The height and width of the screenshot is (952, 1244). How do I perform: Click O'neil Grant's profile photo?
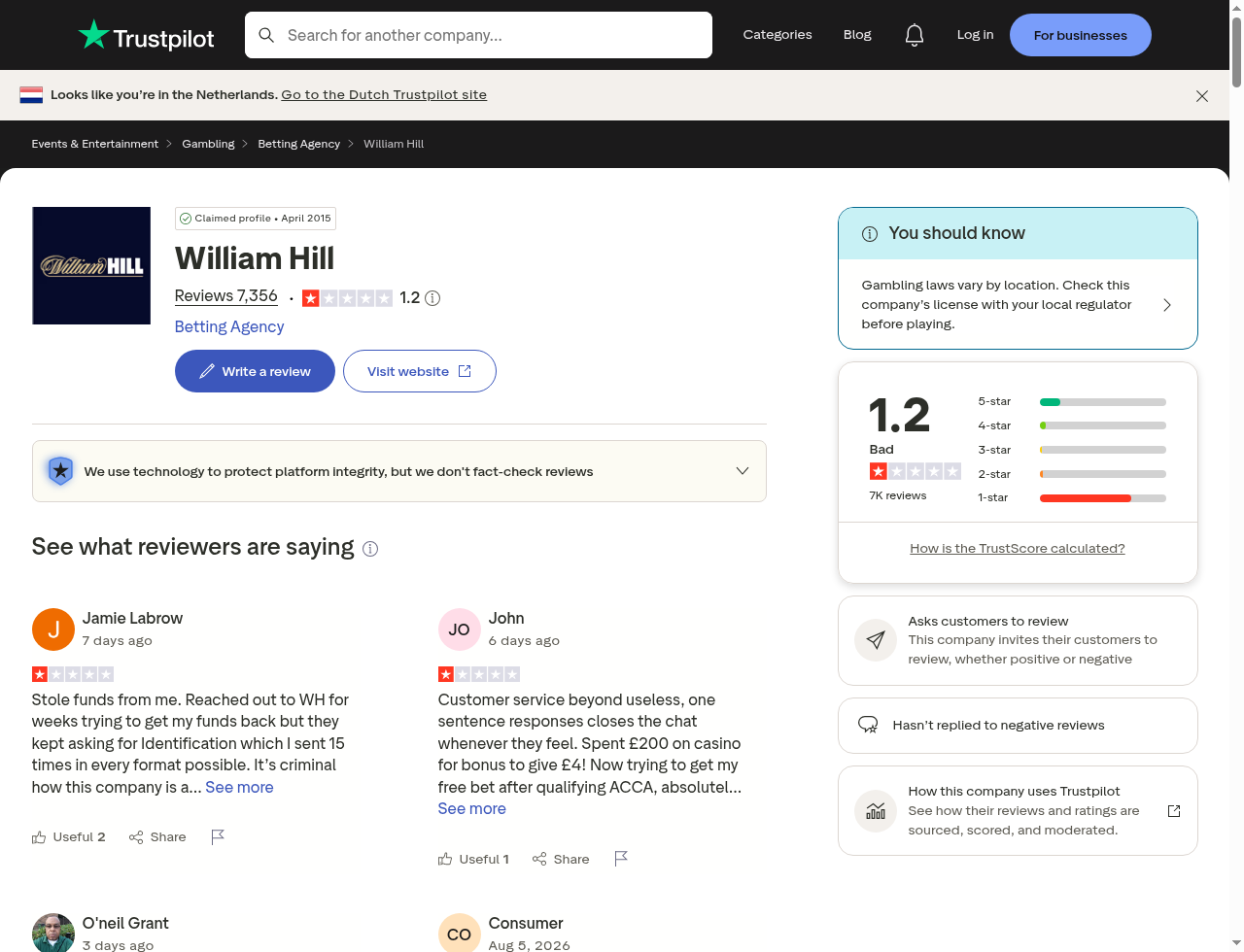pos(53,933)
